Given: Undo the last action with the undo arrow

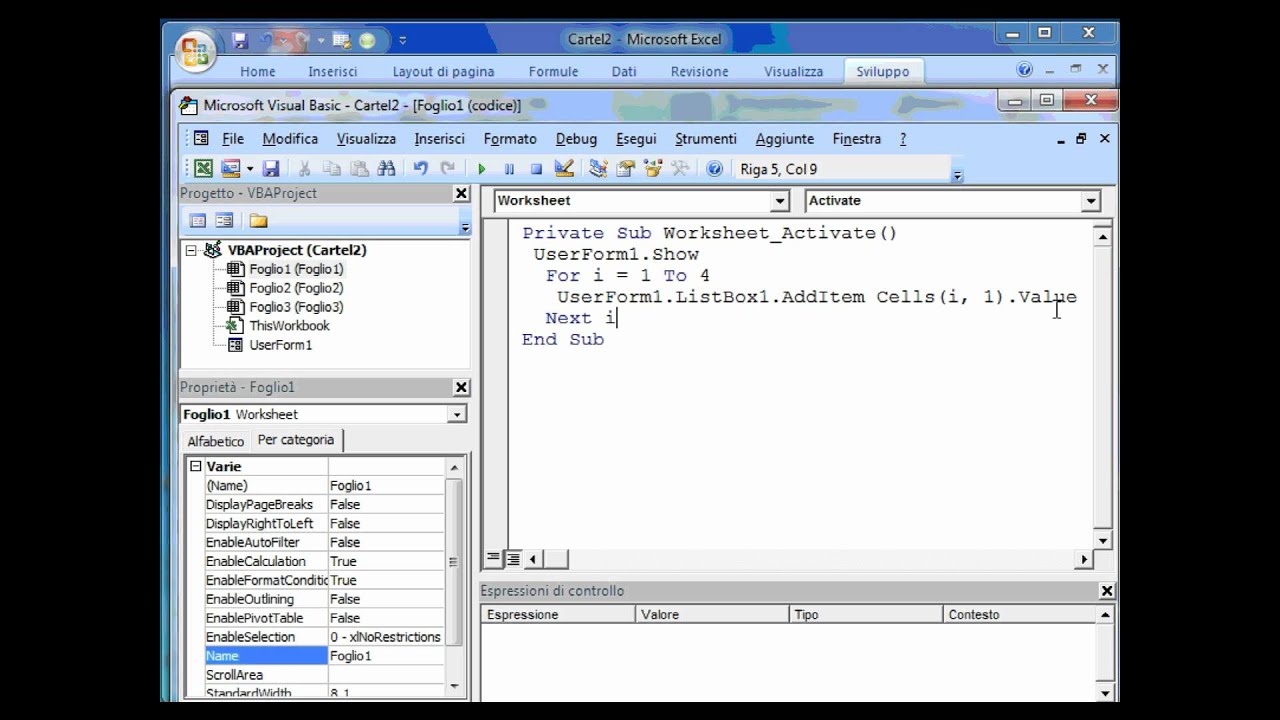Looking at the screenshot, I should [421, 169].
